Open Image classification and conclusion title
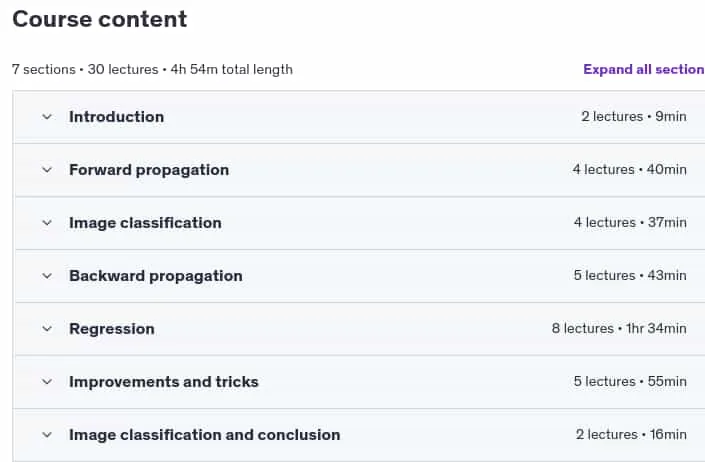The width and height of the screenshot is (705, 462). (205, 435)
